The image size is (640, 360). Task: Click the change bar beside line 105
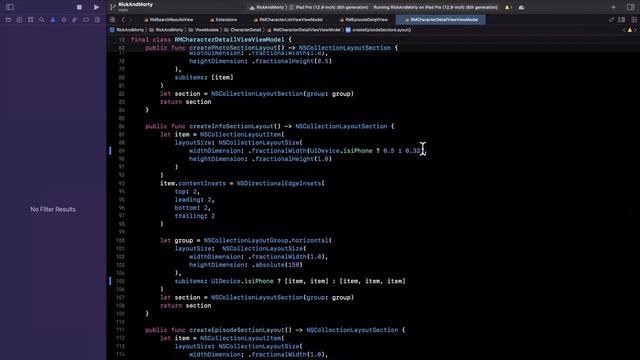click(x=110, y=281)
